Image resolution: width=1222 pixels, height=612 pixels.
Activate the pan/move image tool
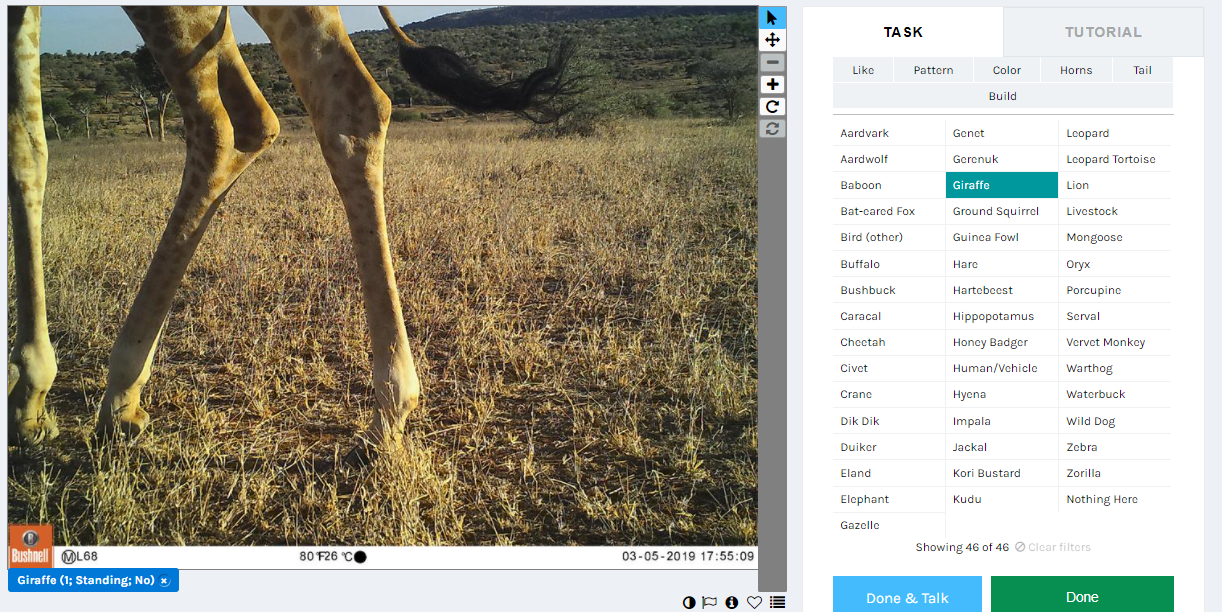pos(772,40)
